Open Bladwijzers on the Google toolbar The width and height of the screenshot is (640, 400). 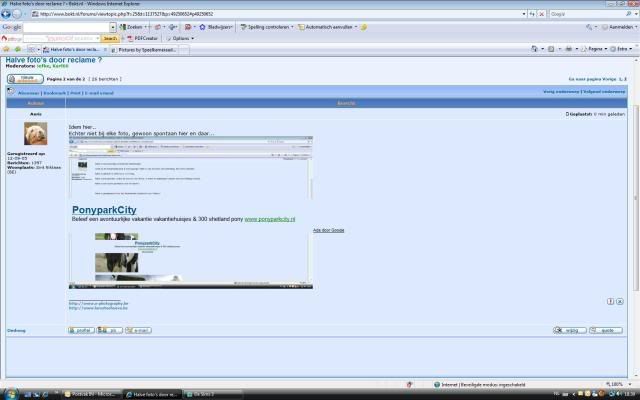pos(216,27)
